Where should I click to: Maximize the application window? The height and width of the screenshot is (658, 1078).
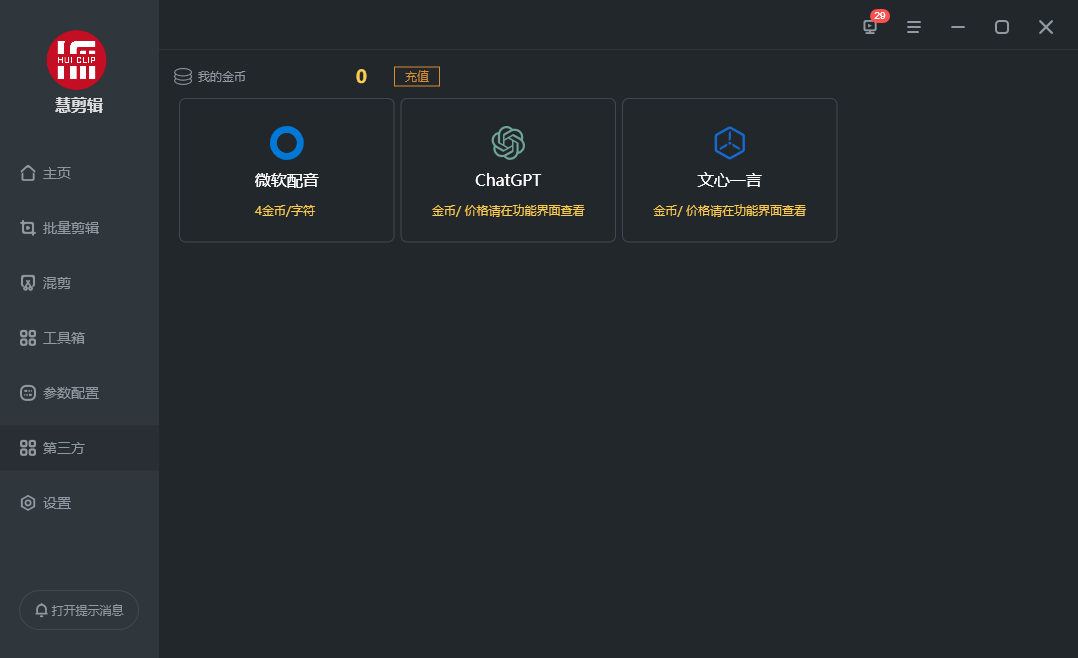pos(1001,27)
